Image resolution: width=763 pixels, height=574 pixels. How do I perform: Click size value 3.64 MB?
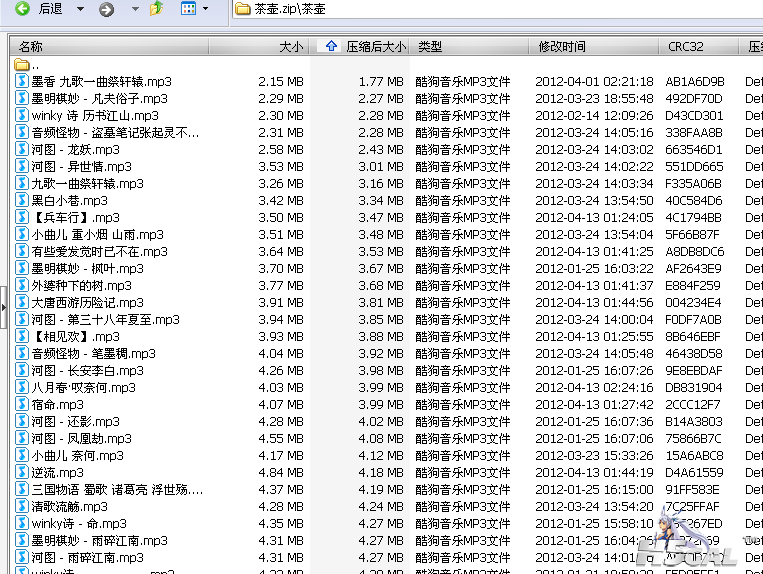[x=281, y=252]
